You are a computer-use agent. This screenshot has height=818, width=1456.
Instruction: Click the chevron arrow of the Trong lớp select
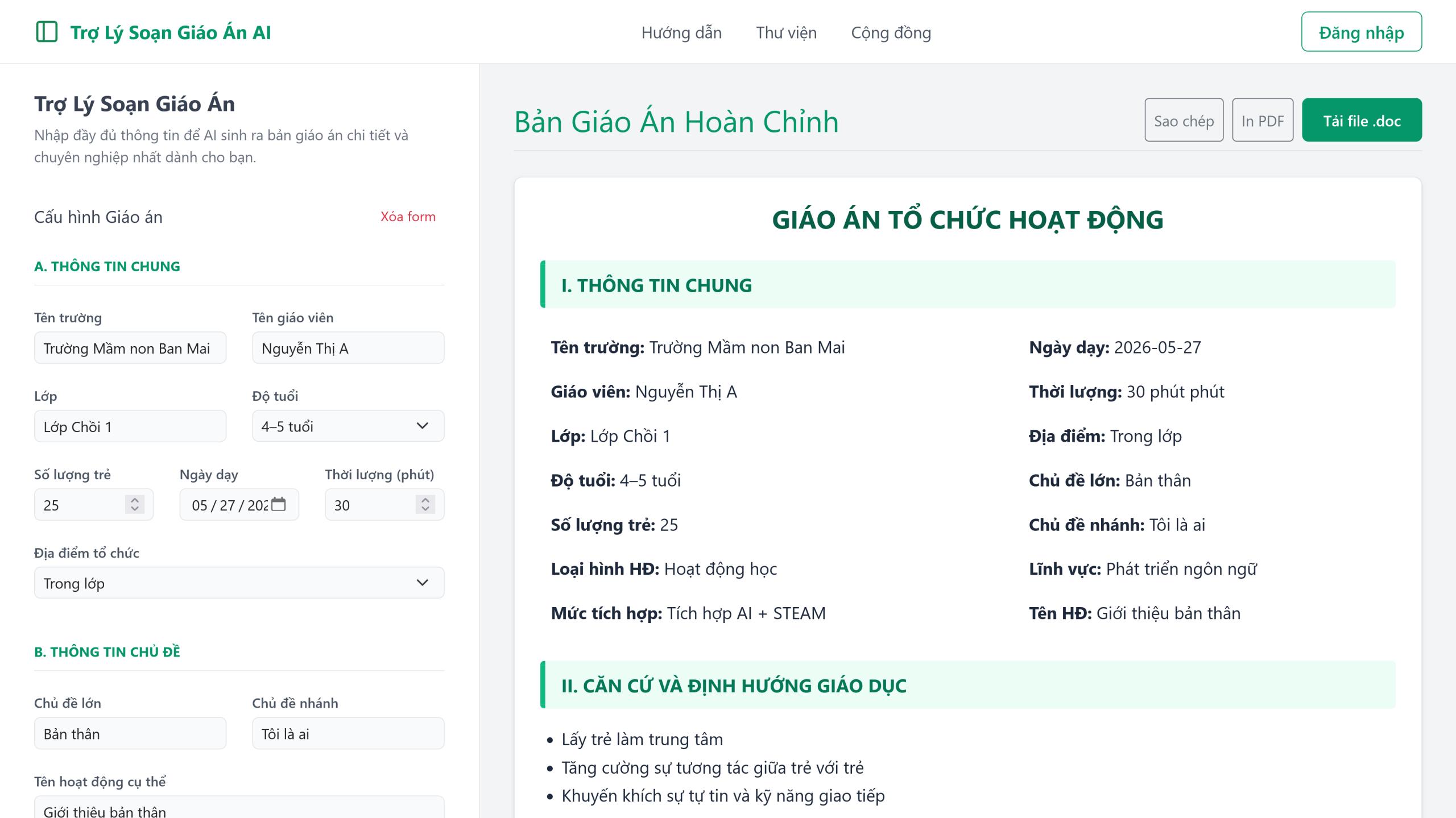(x=422, y=583)
